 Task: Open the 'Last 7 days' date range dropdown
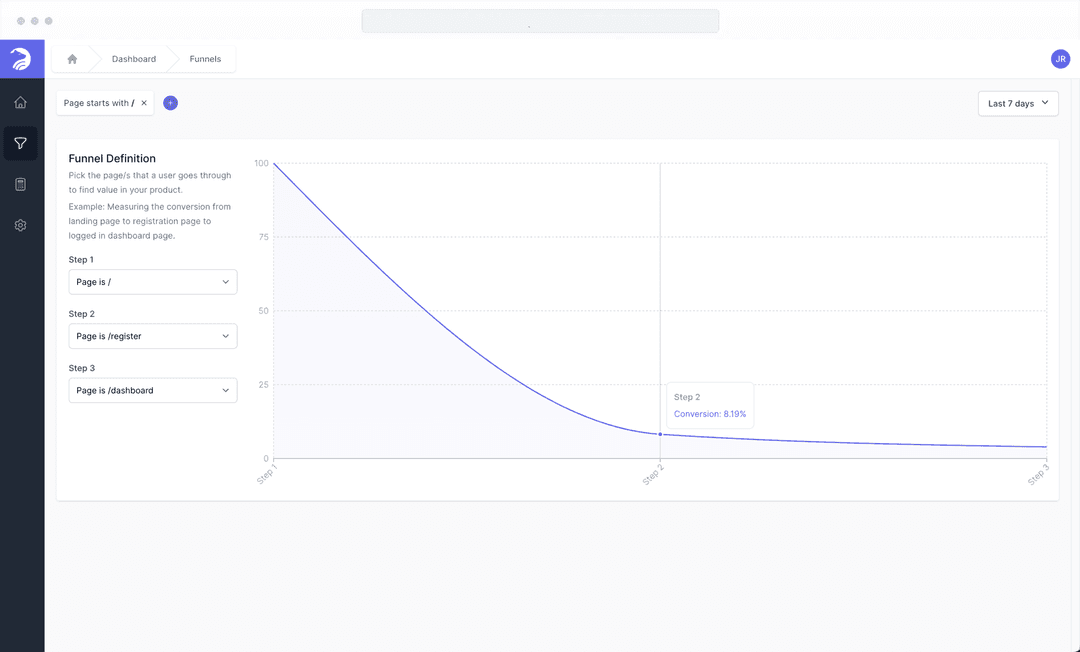(x=1018, y=103)
